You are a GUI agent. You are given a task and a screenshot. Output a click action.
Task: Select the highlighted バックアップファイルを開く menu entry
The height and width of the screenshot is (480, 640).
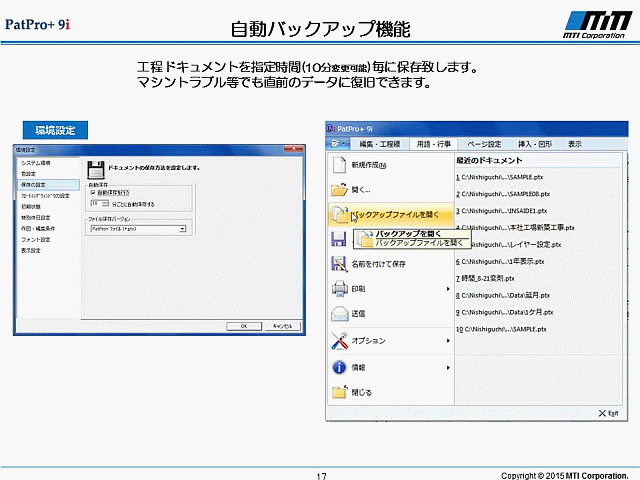[391, 215]
